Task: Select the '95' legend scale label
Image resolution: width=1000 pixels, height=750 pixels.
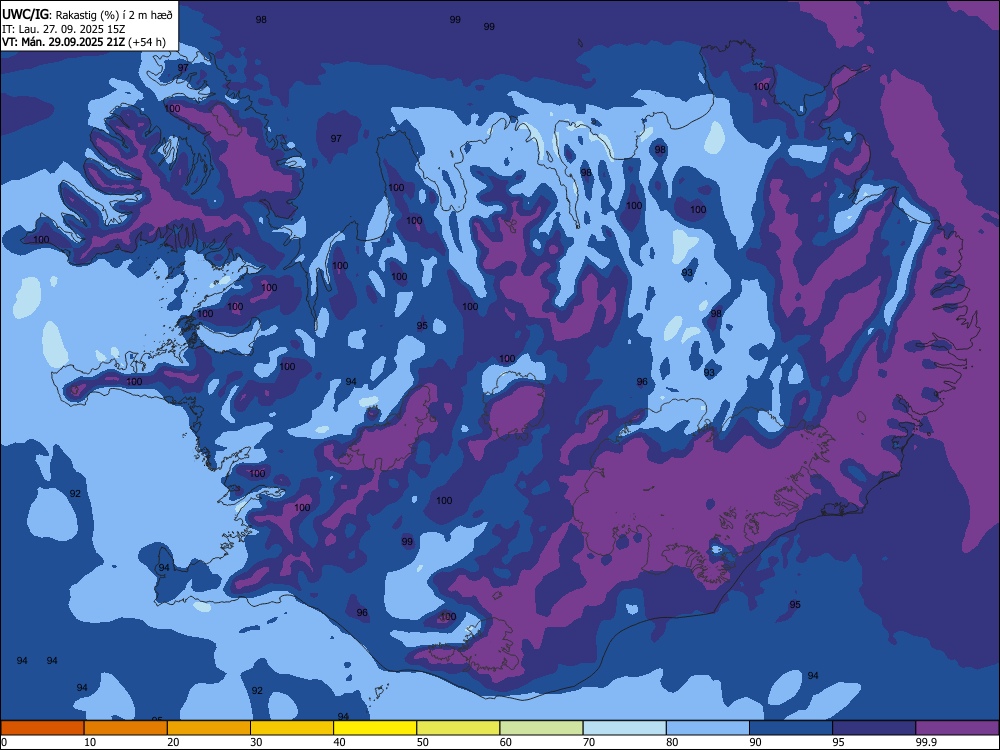Action: (839, 742)
